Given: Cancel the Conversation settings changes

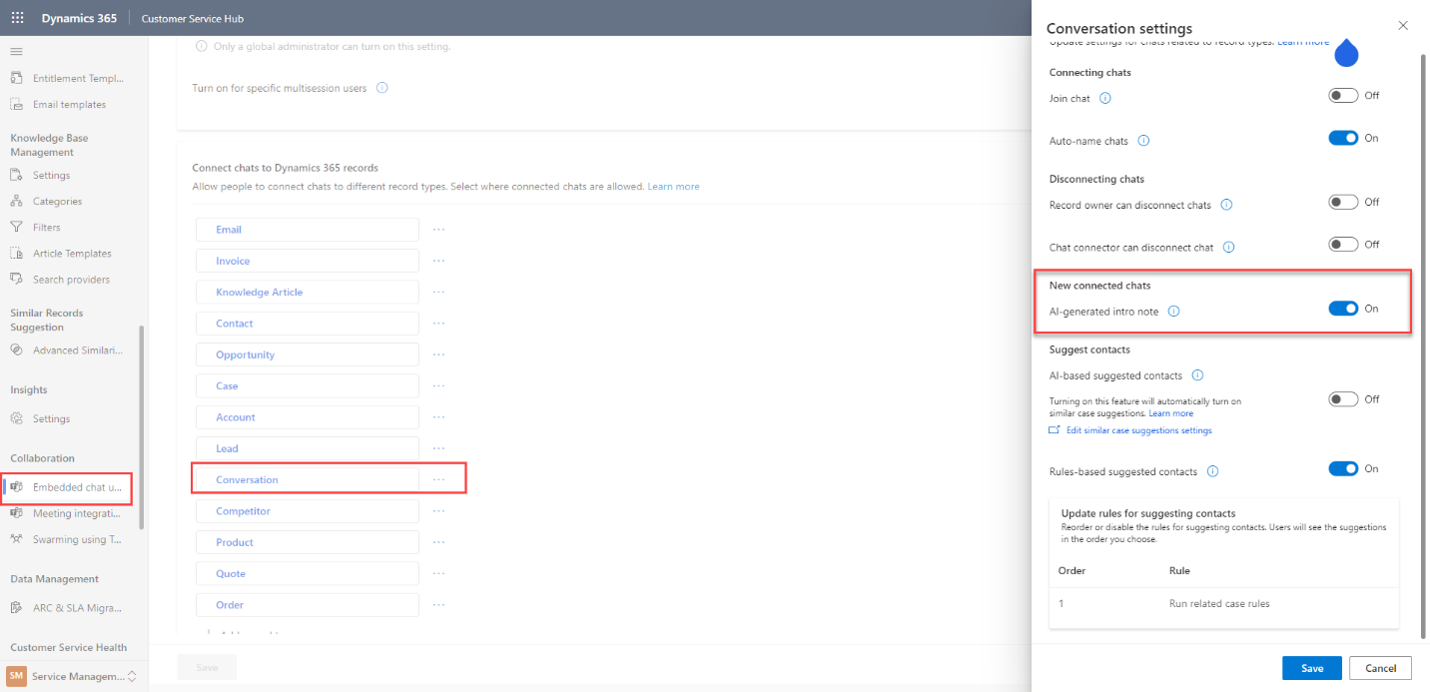Looking at the screenshot, I should click(x=1380, y=668).
